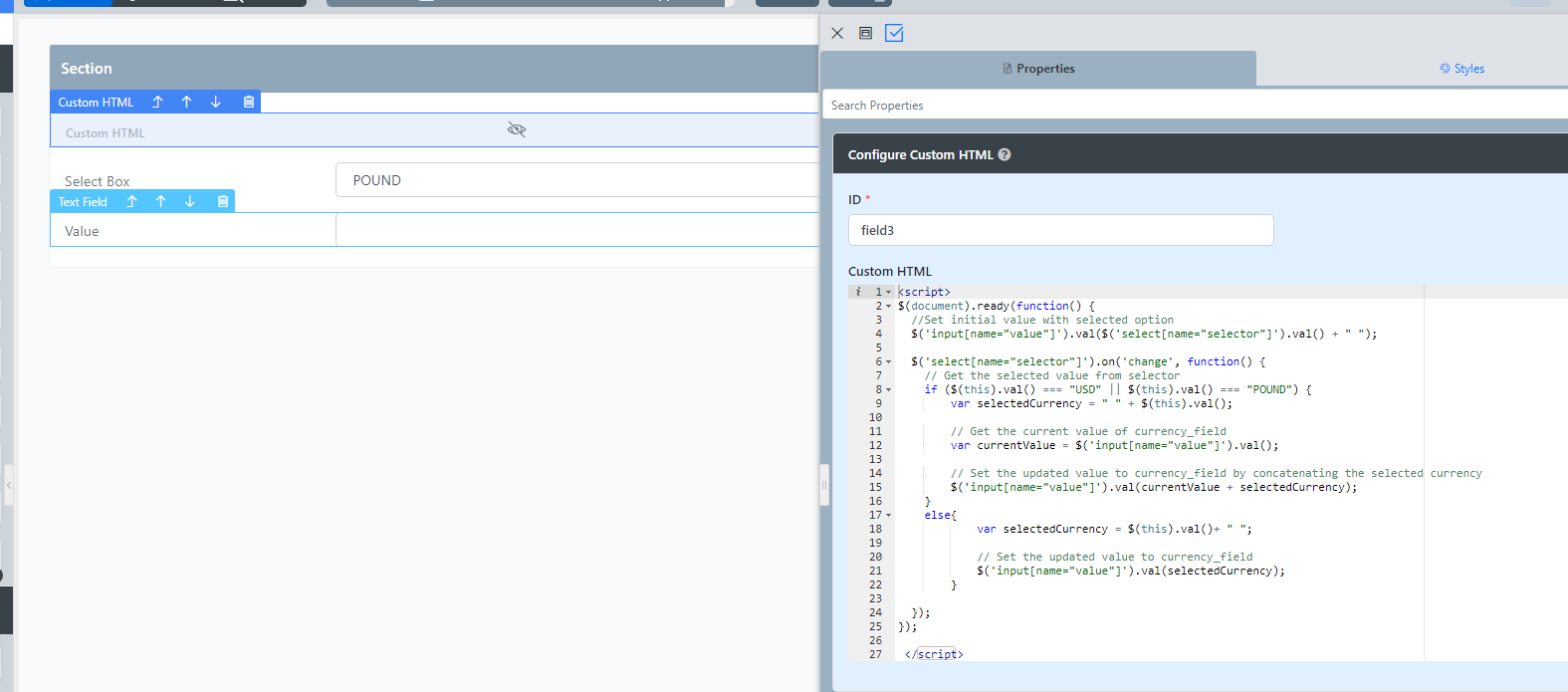This screenshot has height=692, width=1568.
Task: Click the "Value" field label
Action: pos(82,231)
